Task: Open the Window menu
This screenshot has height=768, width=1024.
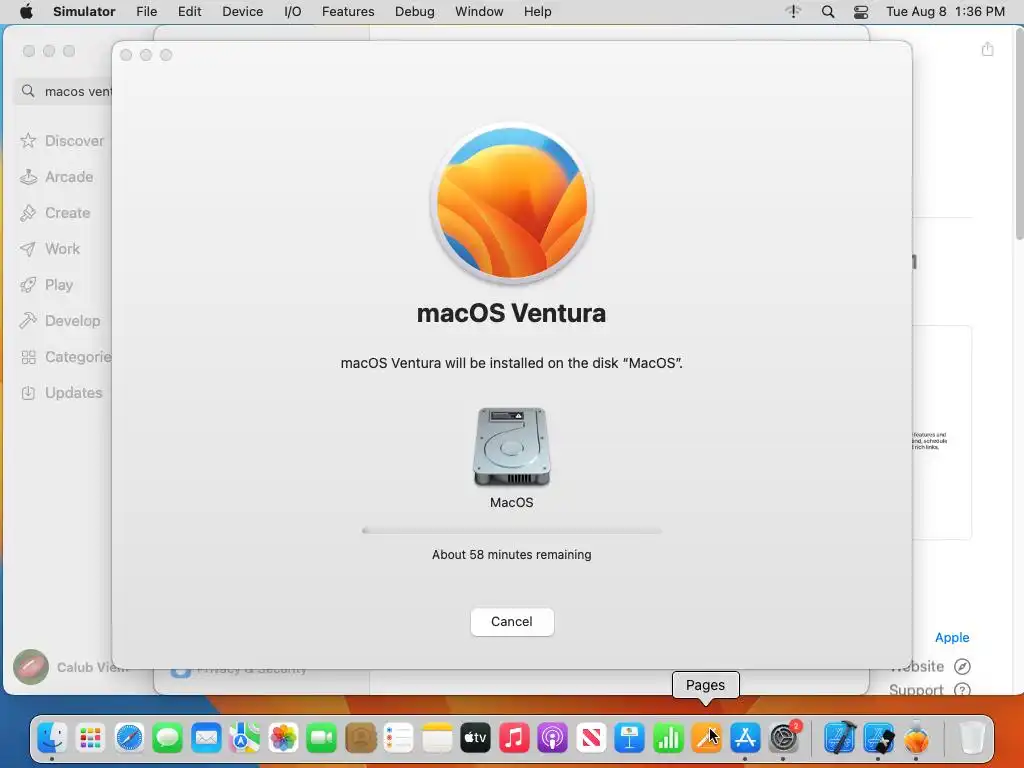Action: click(x=479, y=12)
